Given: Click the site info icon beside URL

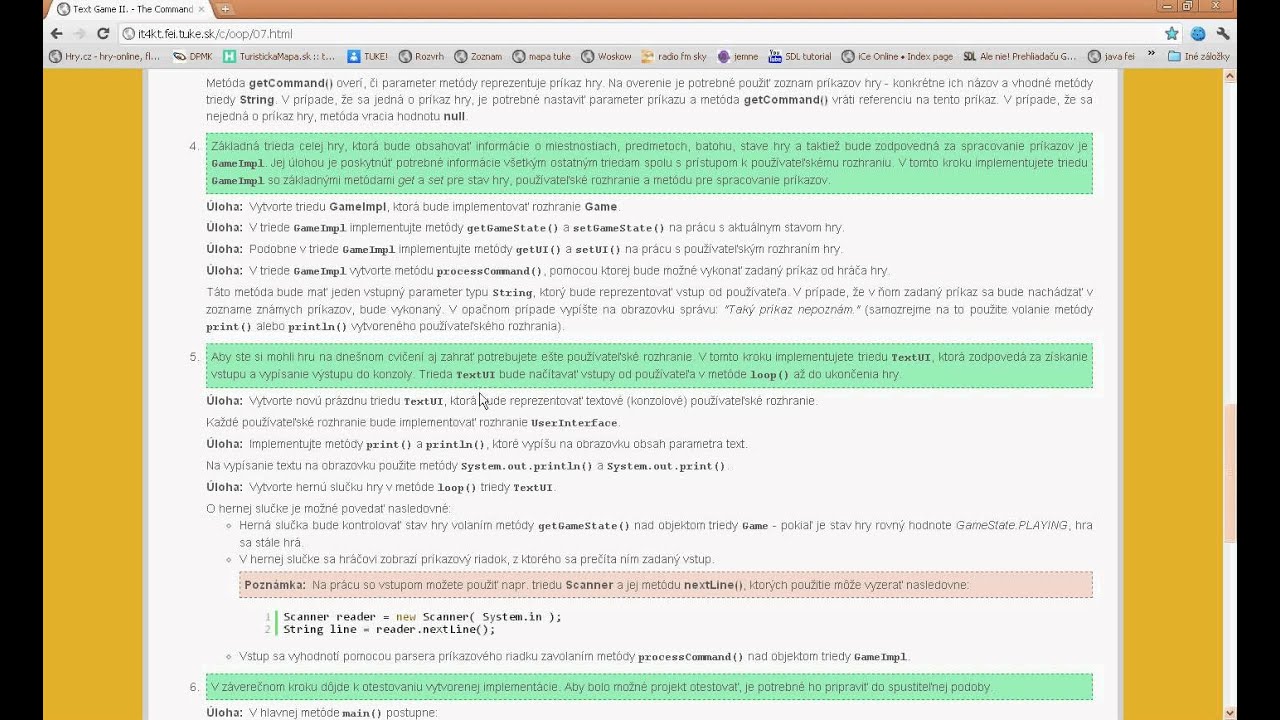Looking at the screenshot, I should click(128, 33).
